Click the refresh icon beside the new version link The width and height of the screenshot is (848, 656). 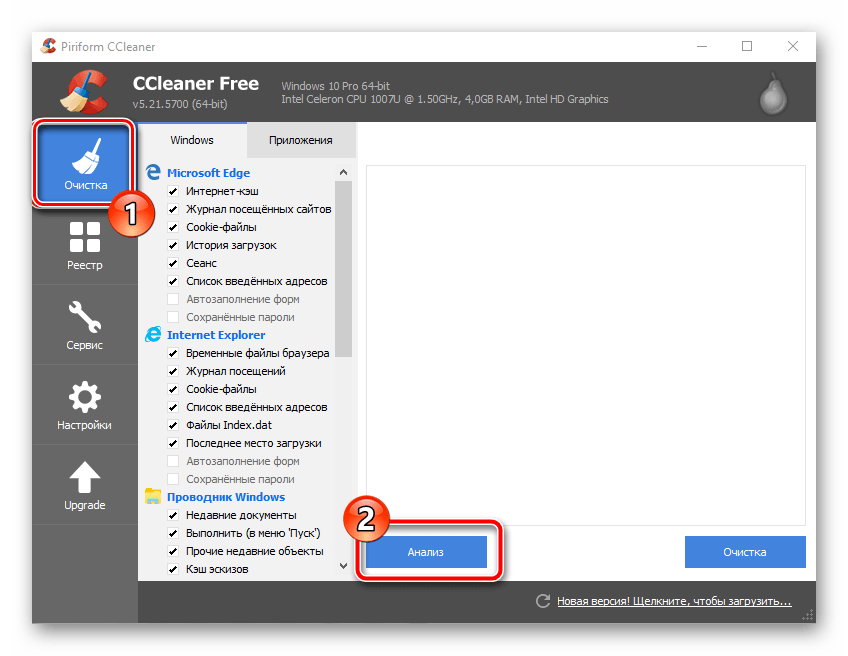click(543, 601)
